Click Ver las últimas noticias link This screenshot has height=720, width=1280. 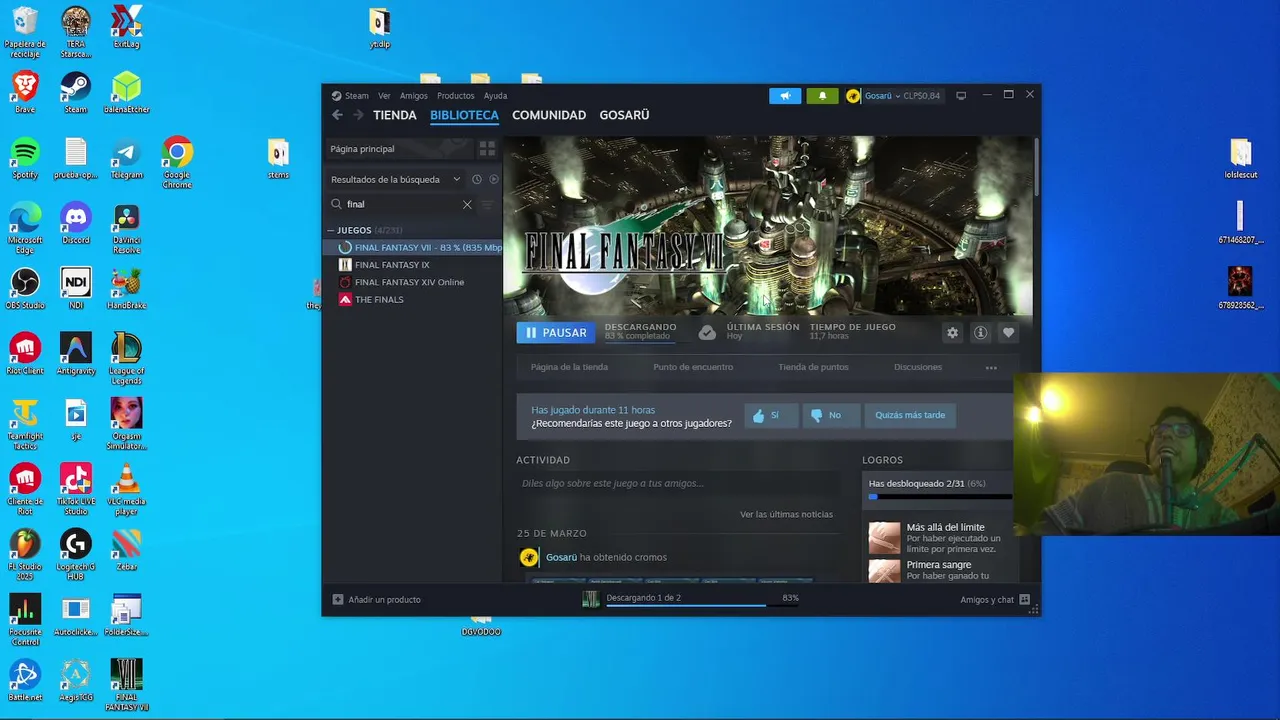tap(786, 514)
